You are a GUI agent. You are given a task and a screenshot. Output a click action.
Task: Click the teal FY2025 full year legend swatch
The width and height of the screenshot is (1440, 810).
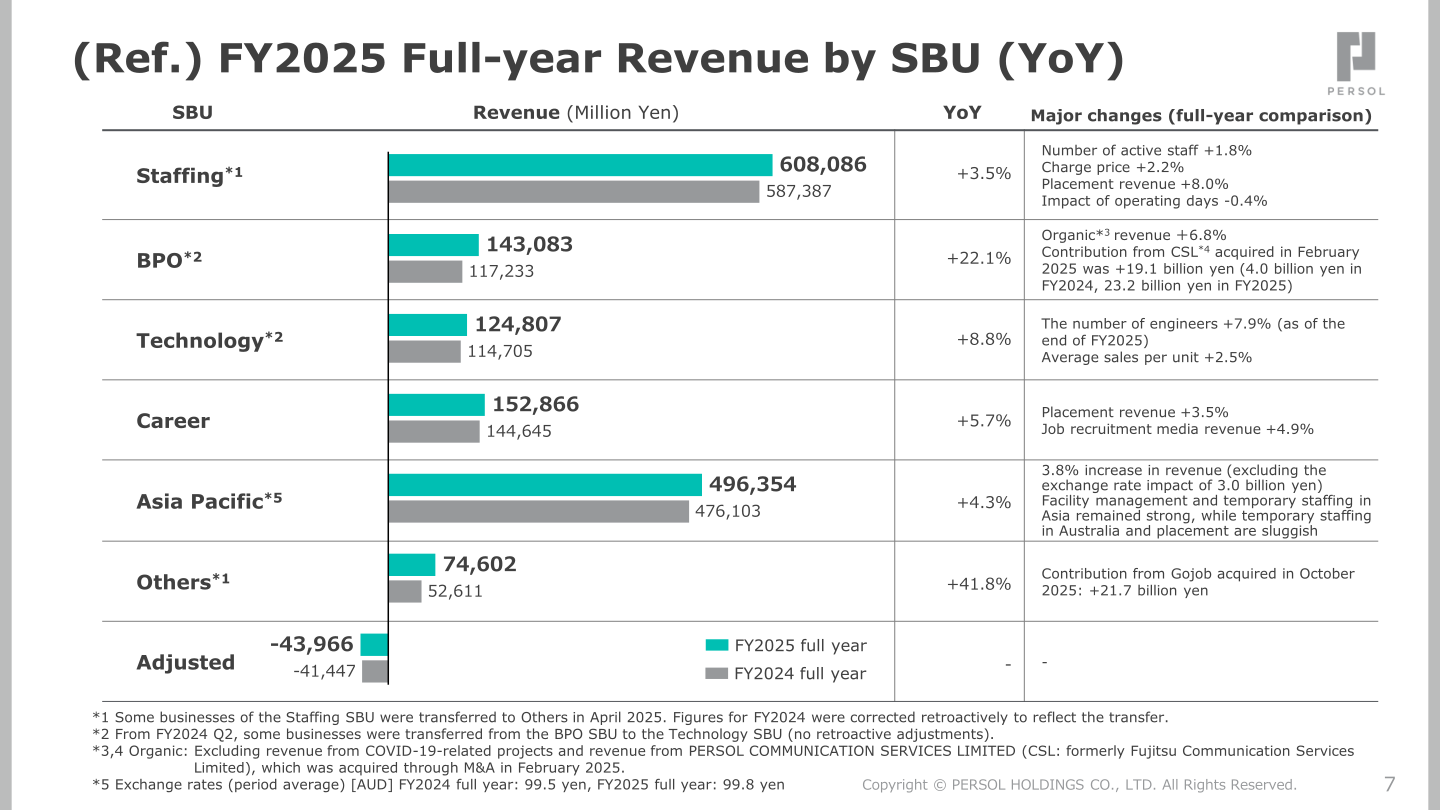tap(716, 645)
